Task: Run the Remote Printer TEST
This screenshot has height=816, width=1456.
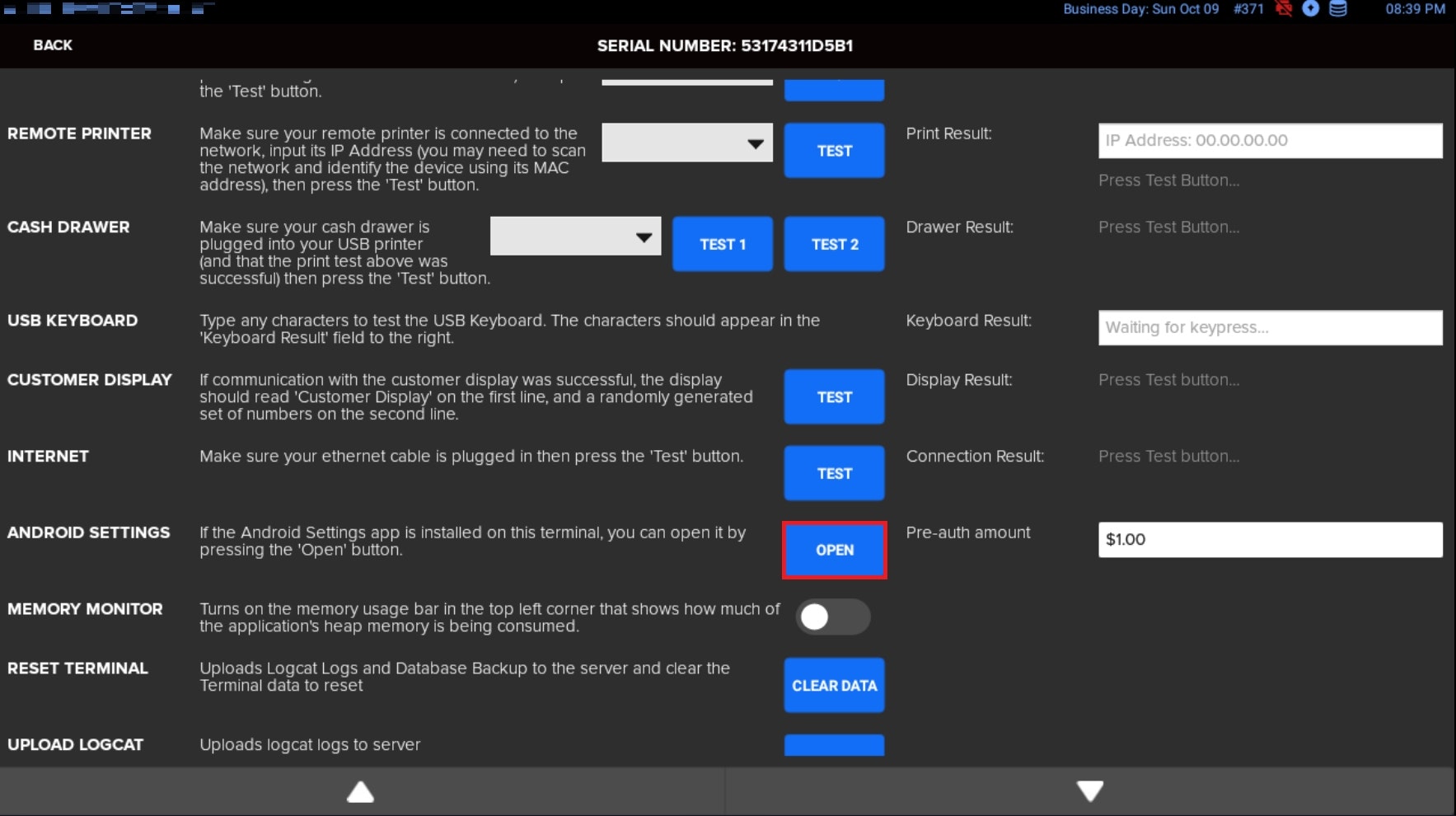Action: (x=834, y=151)
